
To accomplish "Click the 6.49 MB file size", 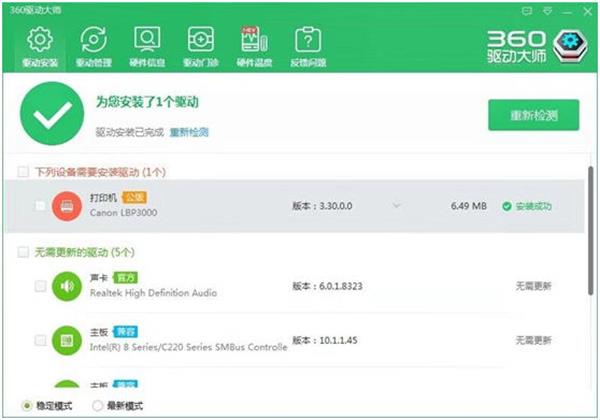I will coord(469,206).
